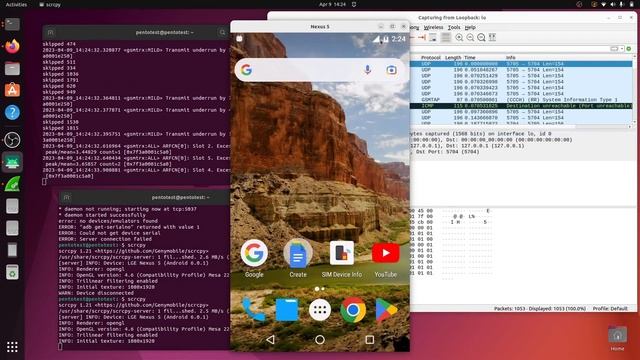Click the Profile: Default status bar entry
The image size is (640, 360).
(610, 309)
